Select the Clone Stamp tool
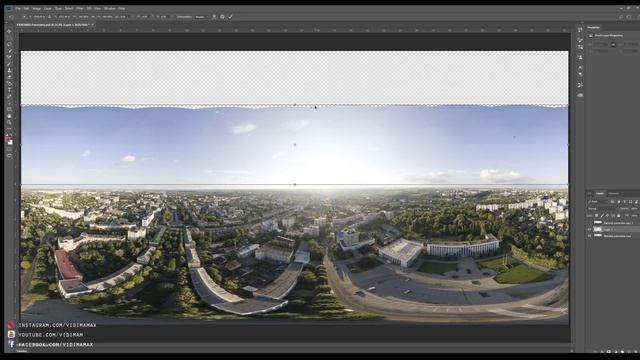This screenshot has width=640, height=360. (x=10, y=70)
